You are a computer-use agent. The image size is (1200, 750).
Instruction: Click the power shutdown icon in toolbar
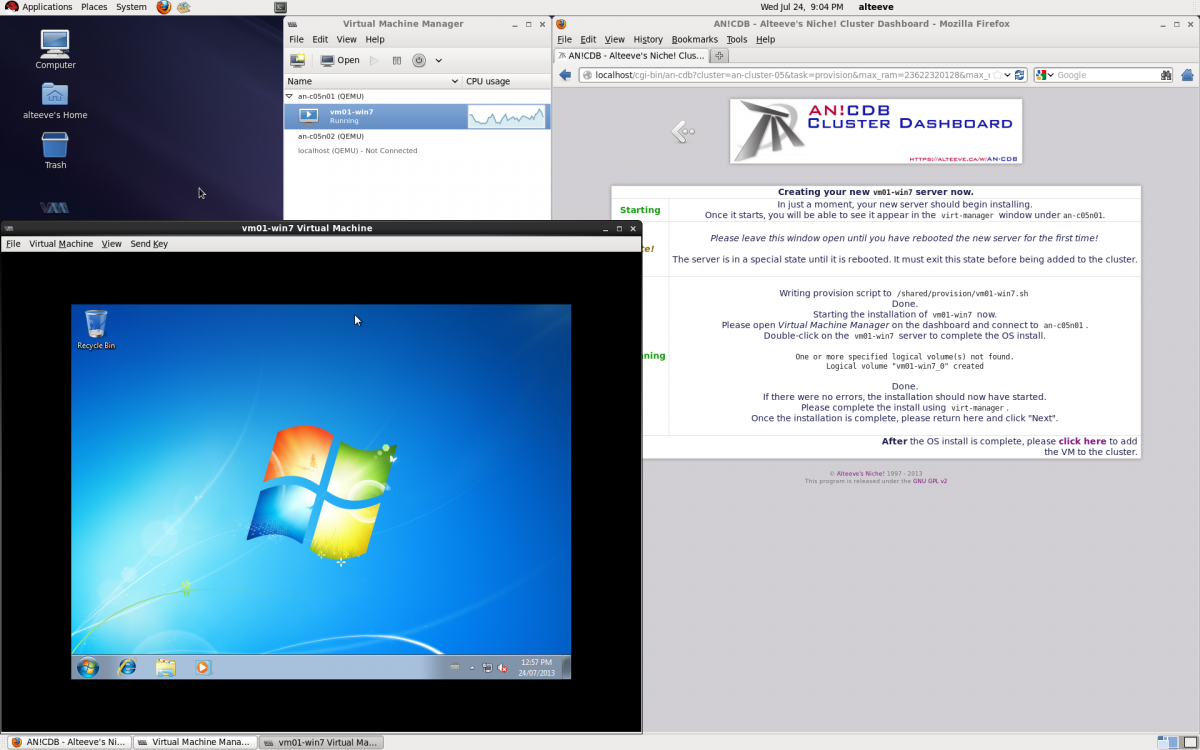(x=418, y=60)
